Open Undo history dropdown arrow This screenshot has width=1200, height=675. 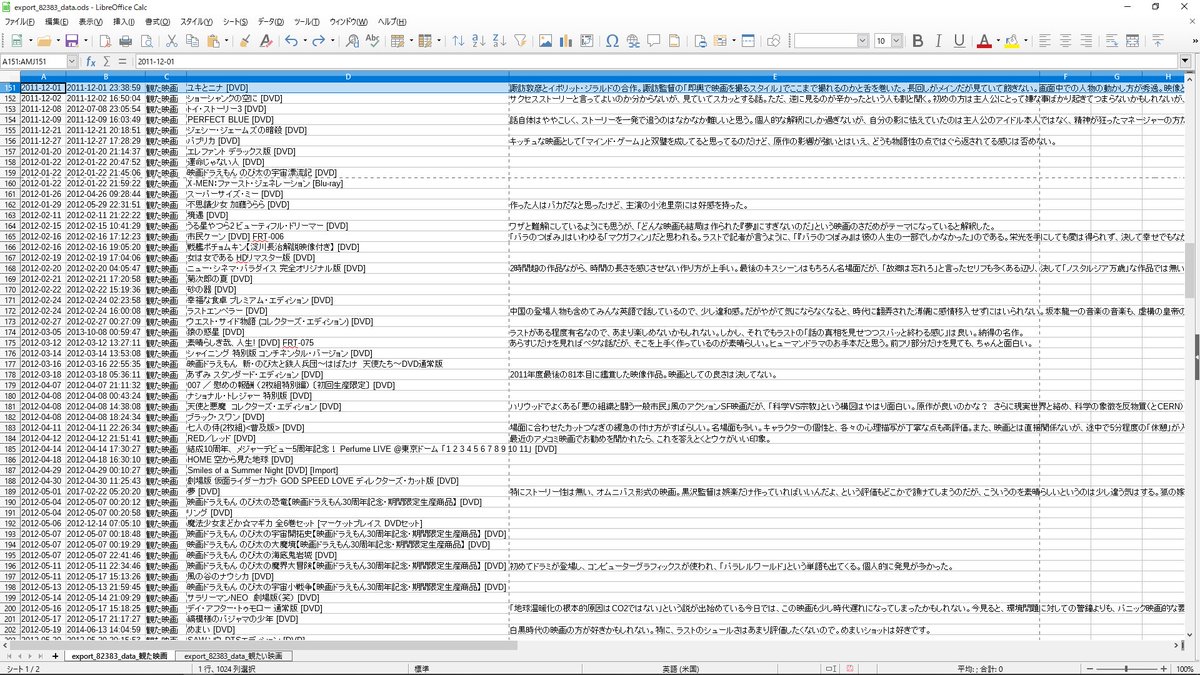click(303, 41)
